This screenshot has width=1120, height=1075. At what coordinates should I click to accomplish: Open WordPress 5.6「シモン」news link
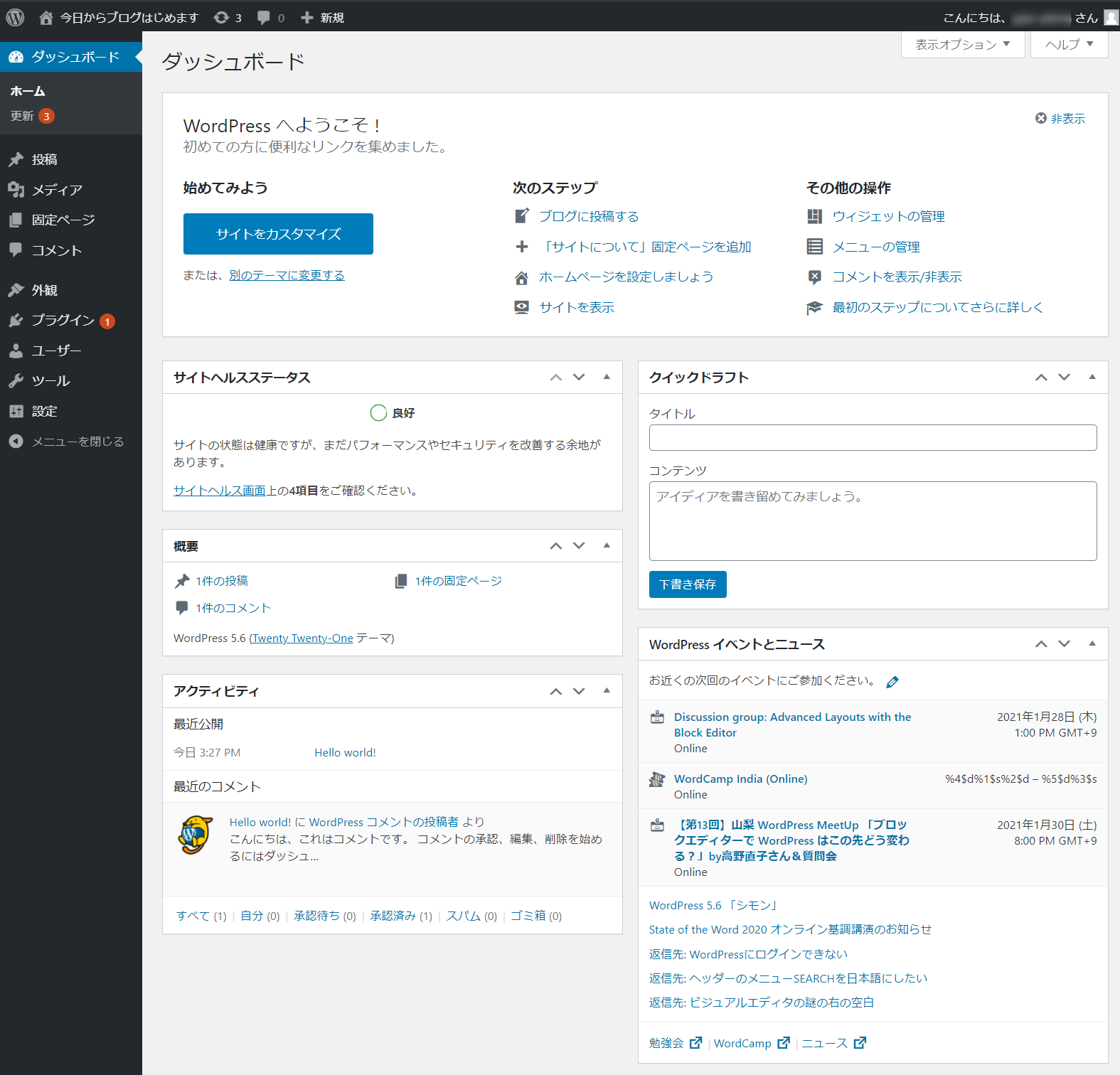[x=715, y=905]
